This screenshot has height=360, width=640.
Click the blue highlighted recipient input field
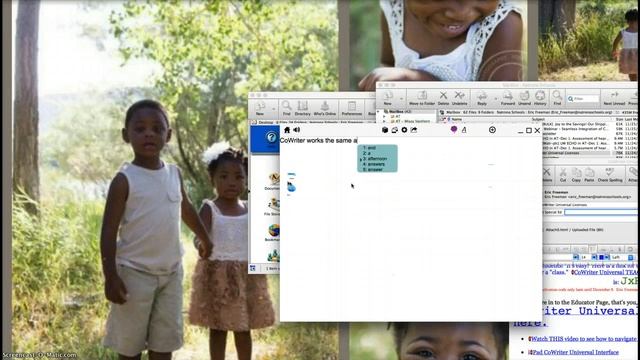602,212
